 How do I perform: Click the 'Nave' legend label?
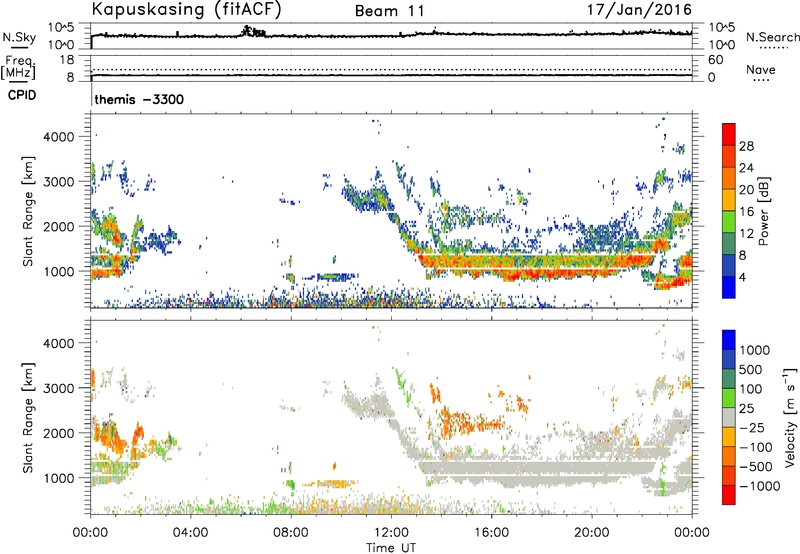761,69
